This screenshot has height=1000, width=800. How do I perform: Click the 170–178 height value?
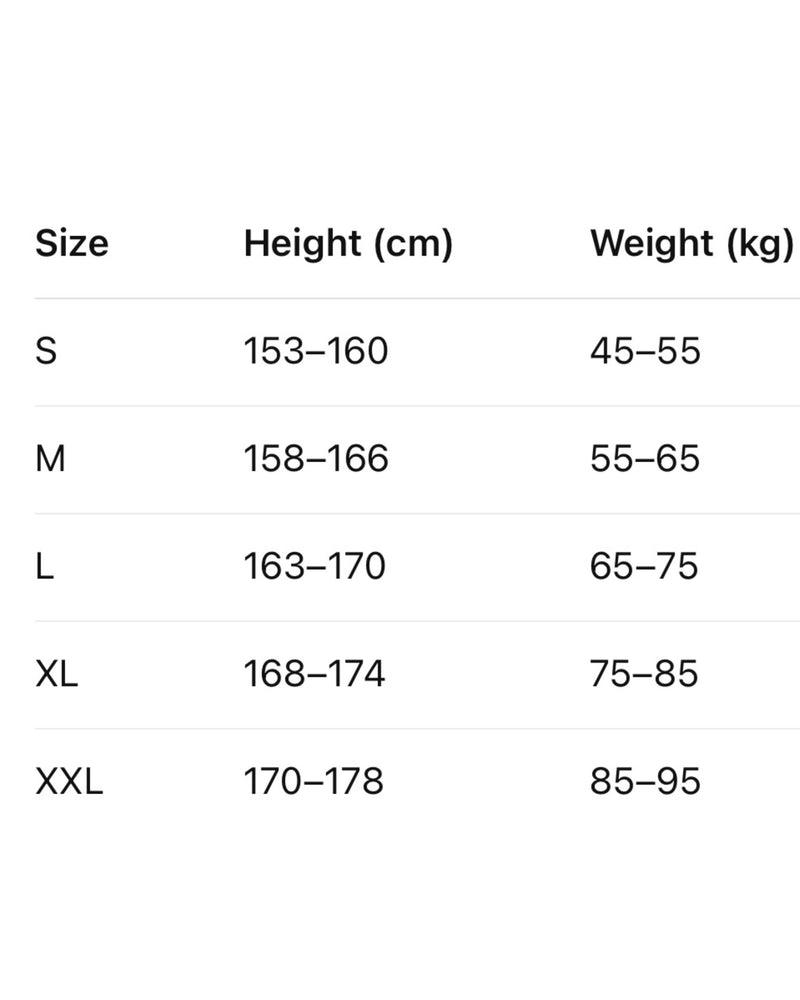314,782
